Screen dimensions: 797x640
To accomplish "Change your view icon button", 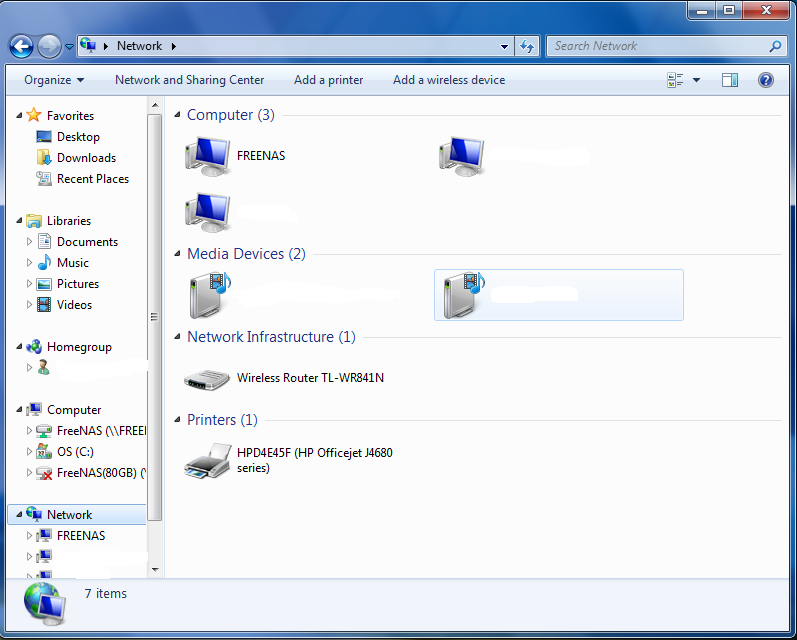I will click(x=675, y=80).
